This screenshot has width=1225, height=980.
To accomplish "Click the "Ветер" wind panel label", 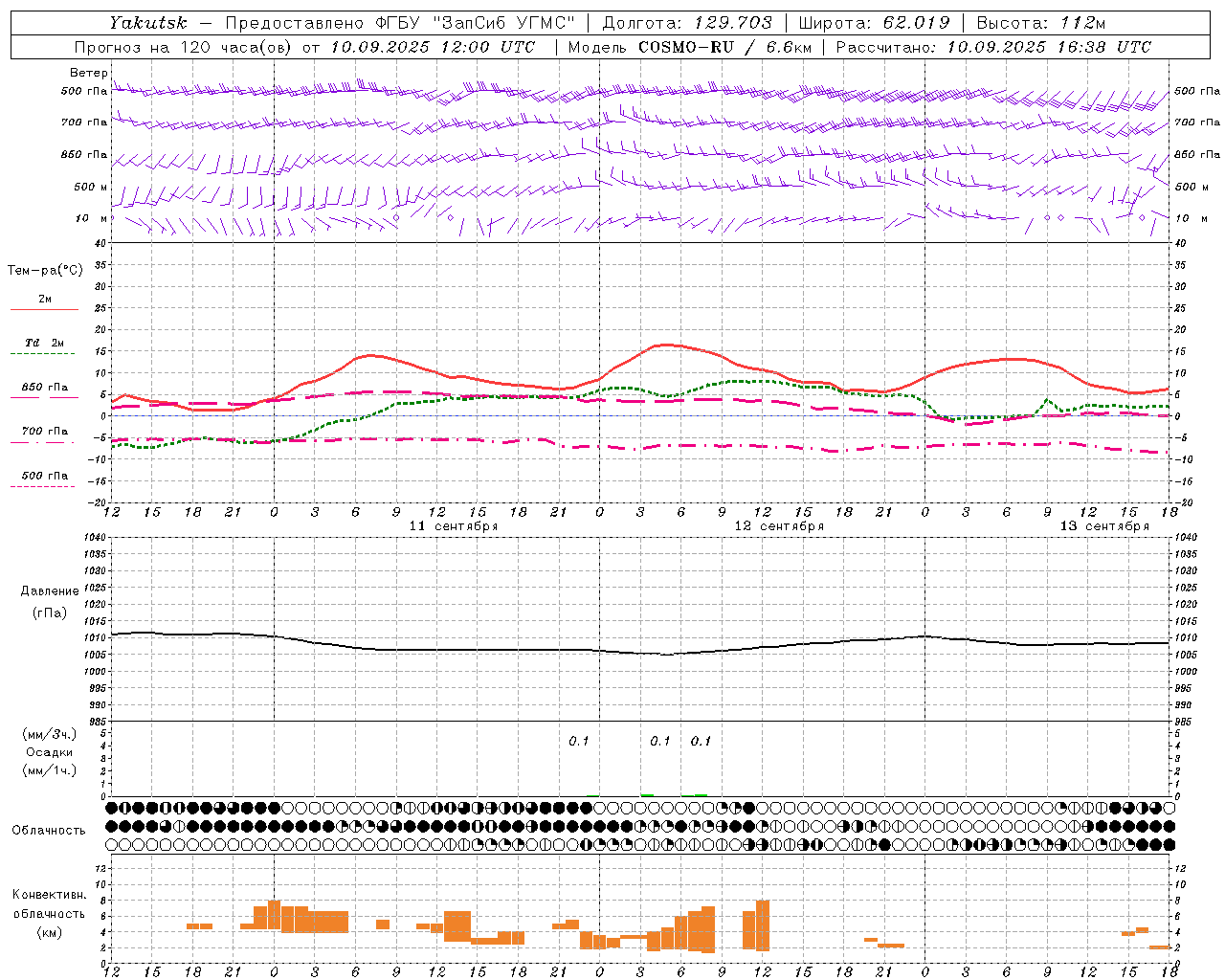I will (x=88, y=73).
